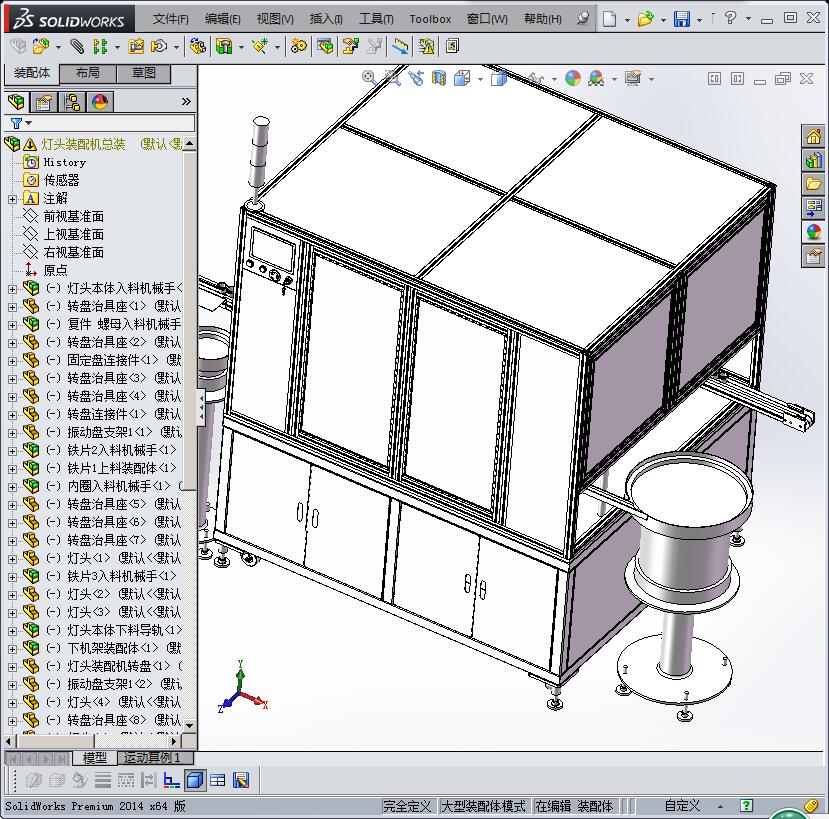829x819 pixels.
Task: Open the Linear Pattern dropdown arrow
Action: click(x=116, y=47)
